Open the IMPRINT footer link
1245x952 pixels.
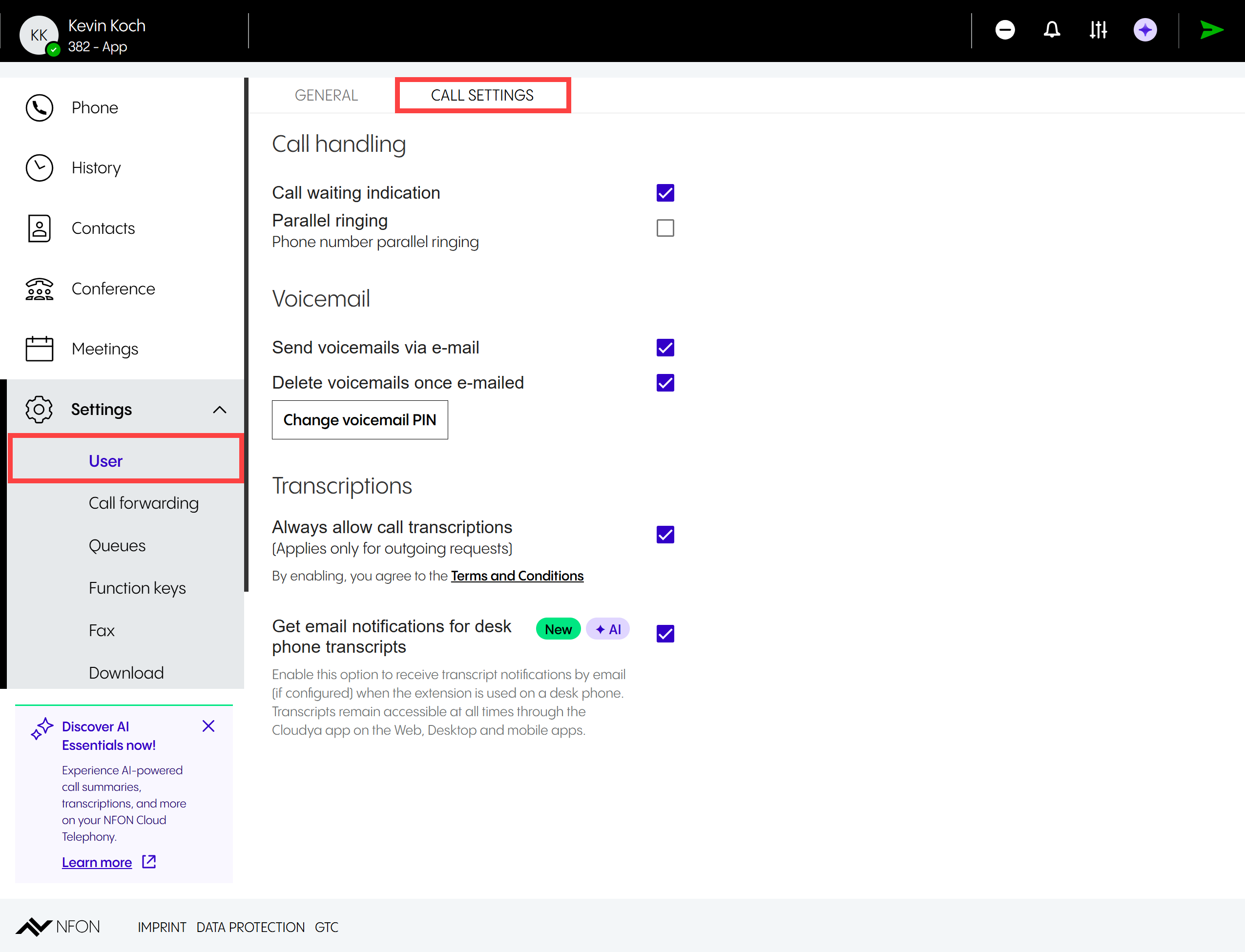(162, 927)
